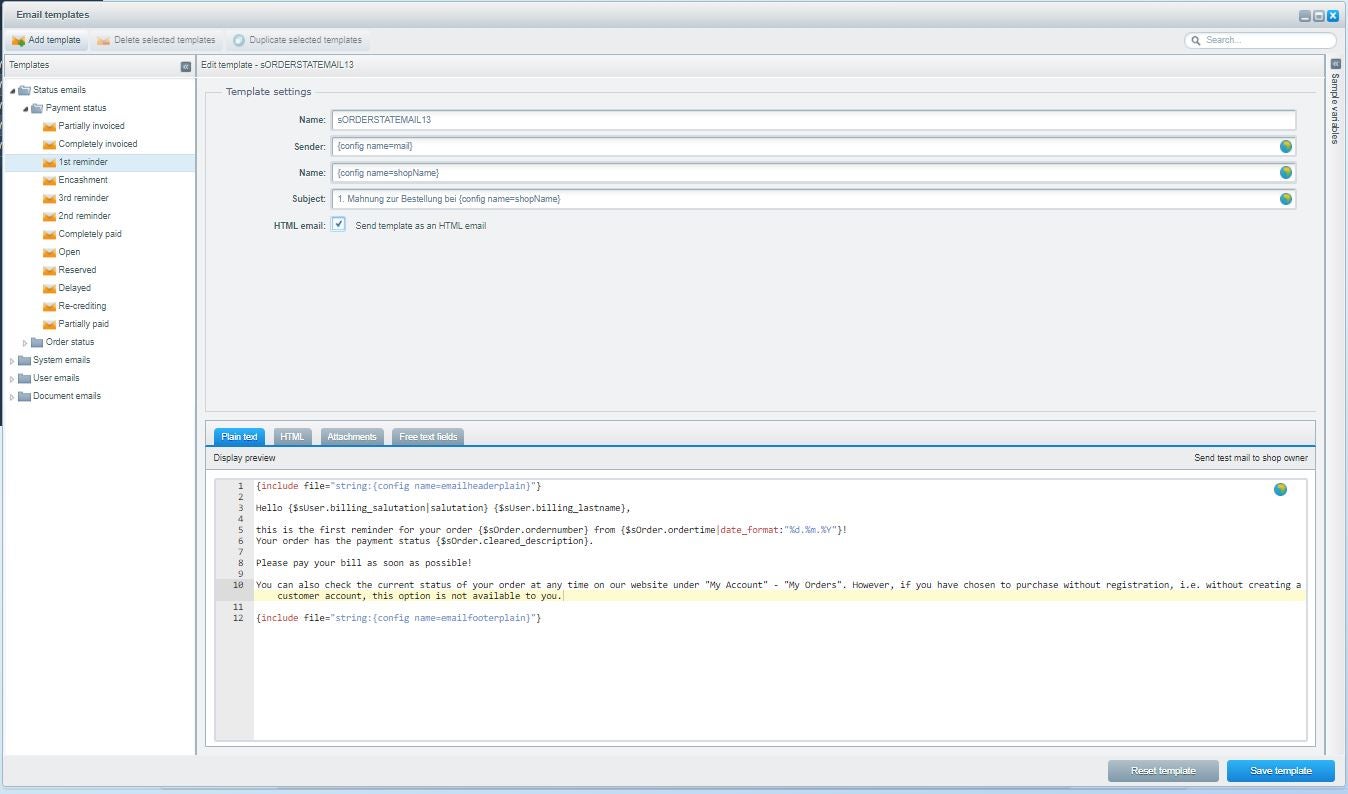Click the Subject input field
1348x794 pixels.
click(x=813, y=199)
